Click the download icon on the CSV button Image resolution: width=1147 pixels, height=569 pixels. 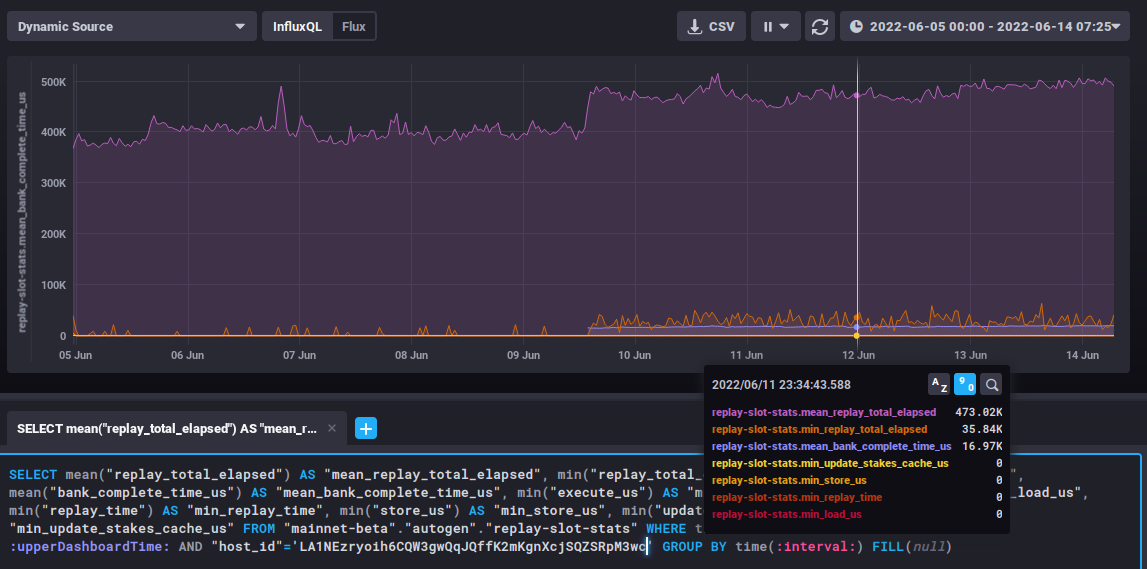[x=694, y=26]
